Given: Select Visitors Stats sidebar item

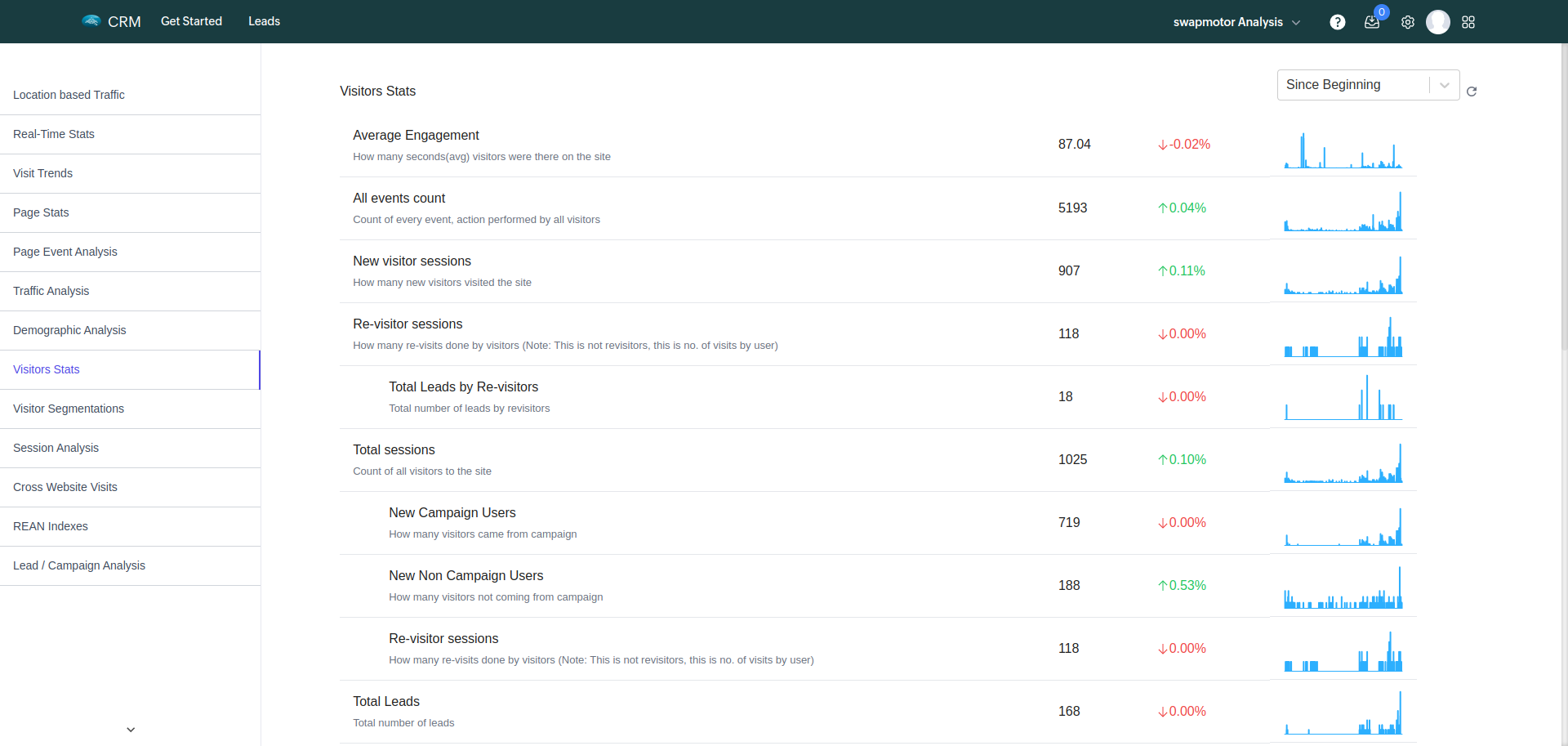Looking at the screenshot, I should click(131, 369).
